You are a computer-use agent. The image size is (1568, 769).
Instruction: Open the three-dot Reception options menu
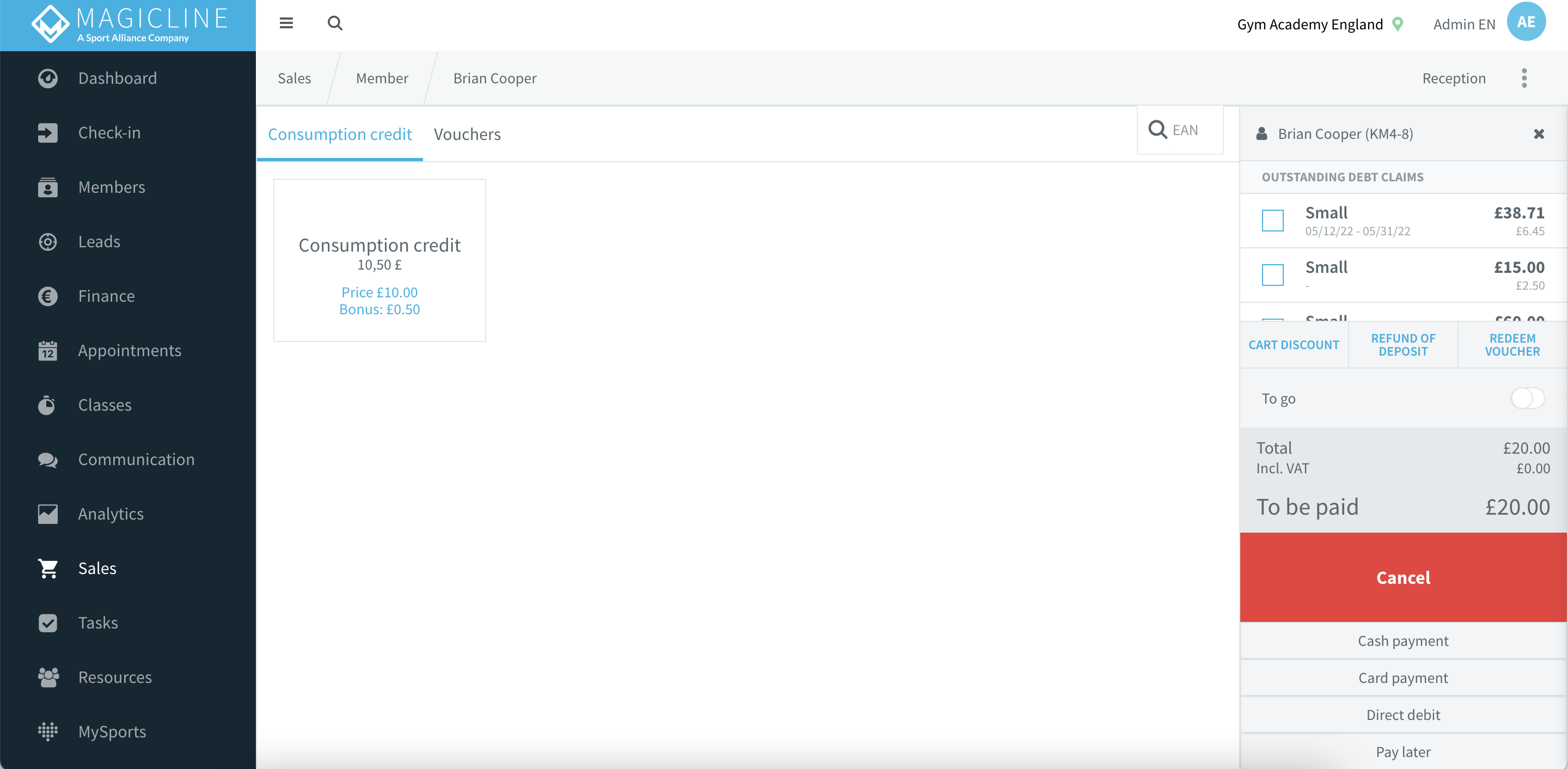1524,78
